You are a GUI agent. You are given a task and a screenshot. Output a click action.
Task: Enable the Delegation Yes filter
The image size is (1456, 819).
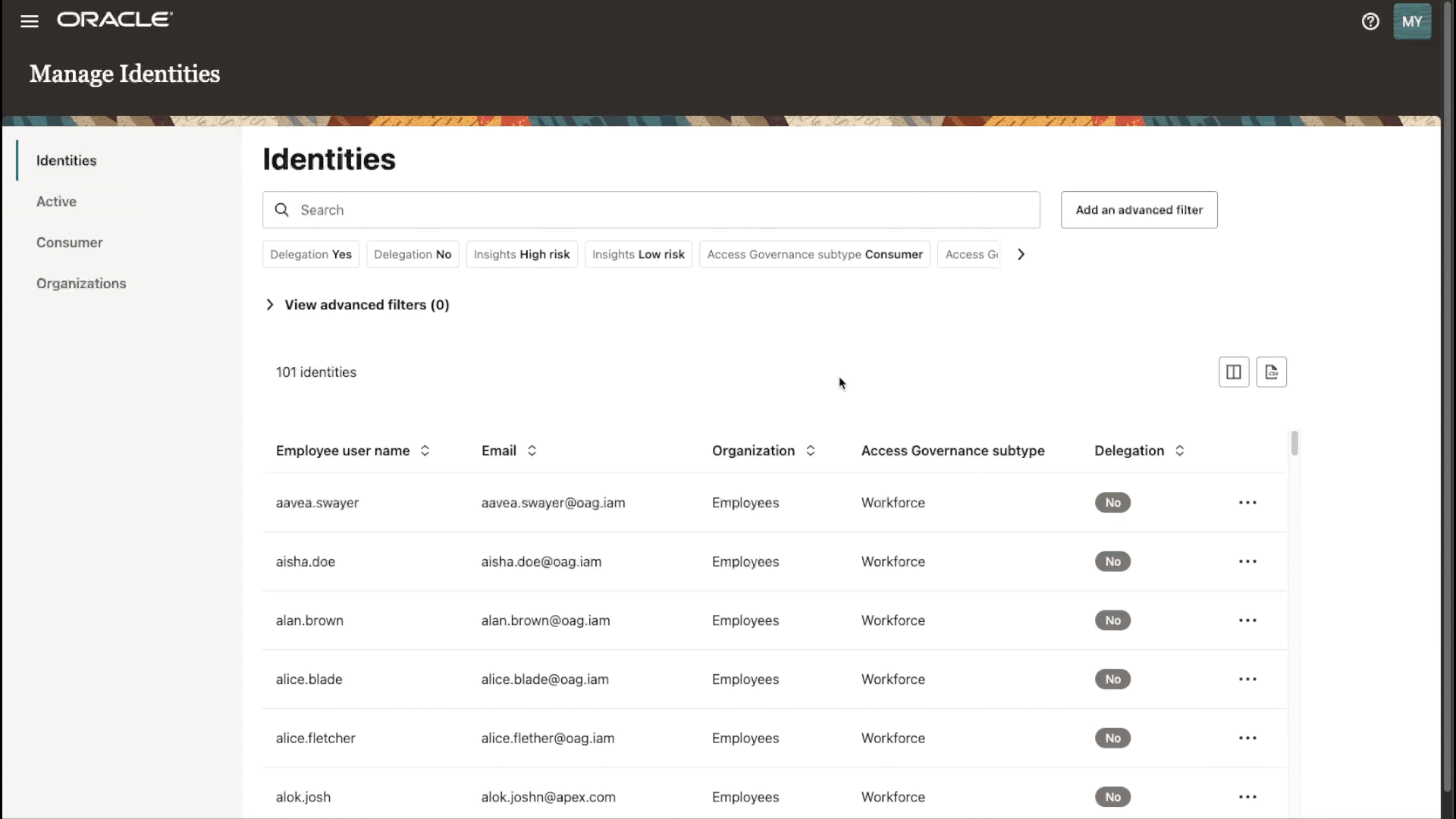310,254
